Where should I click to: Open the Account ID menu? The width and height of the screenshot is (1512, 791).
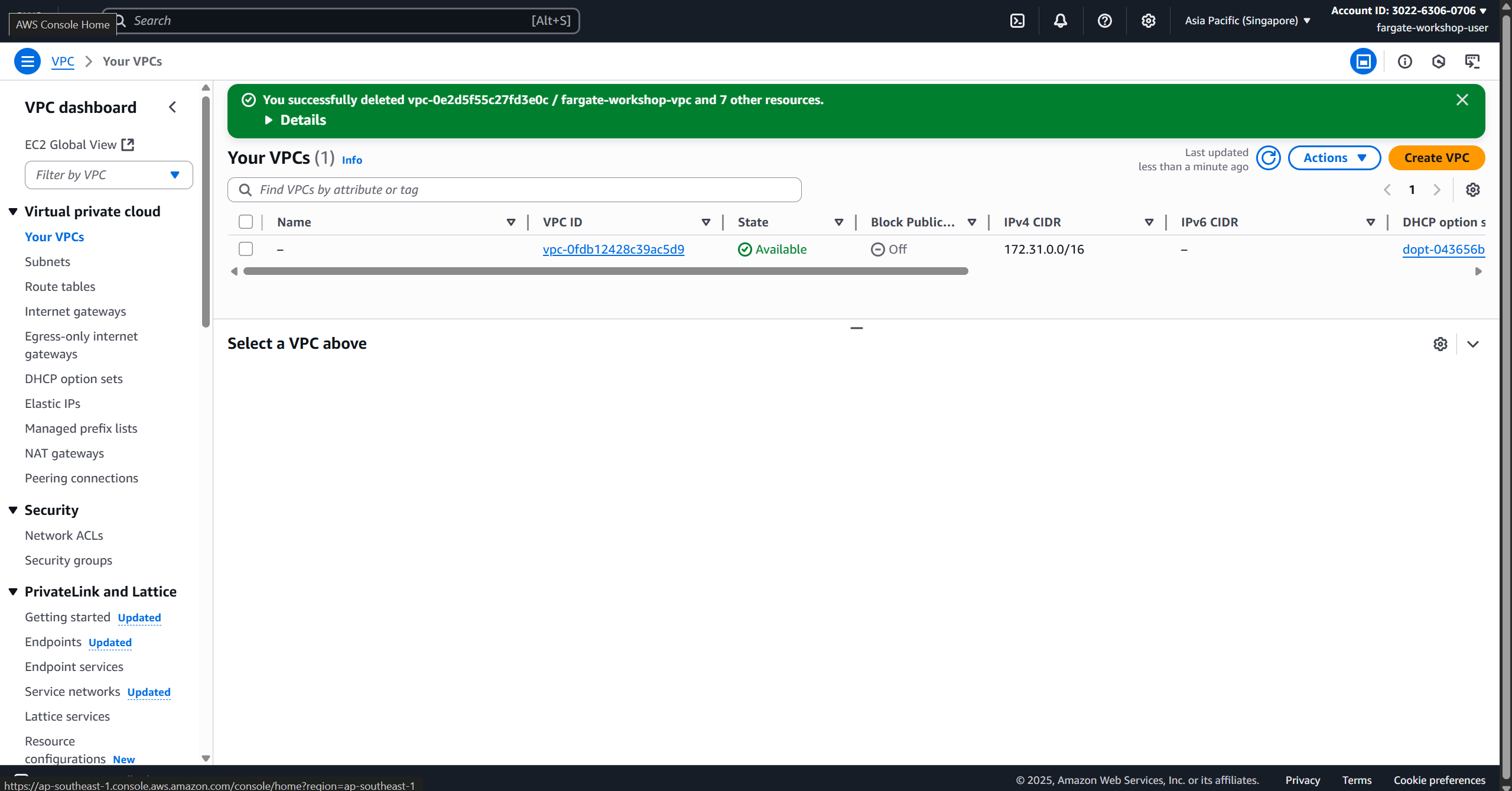click(x=1409, y=11)
